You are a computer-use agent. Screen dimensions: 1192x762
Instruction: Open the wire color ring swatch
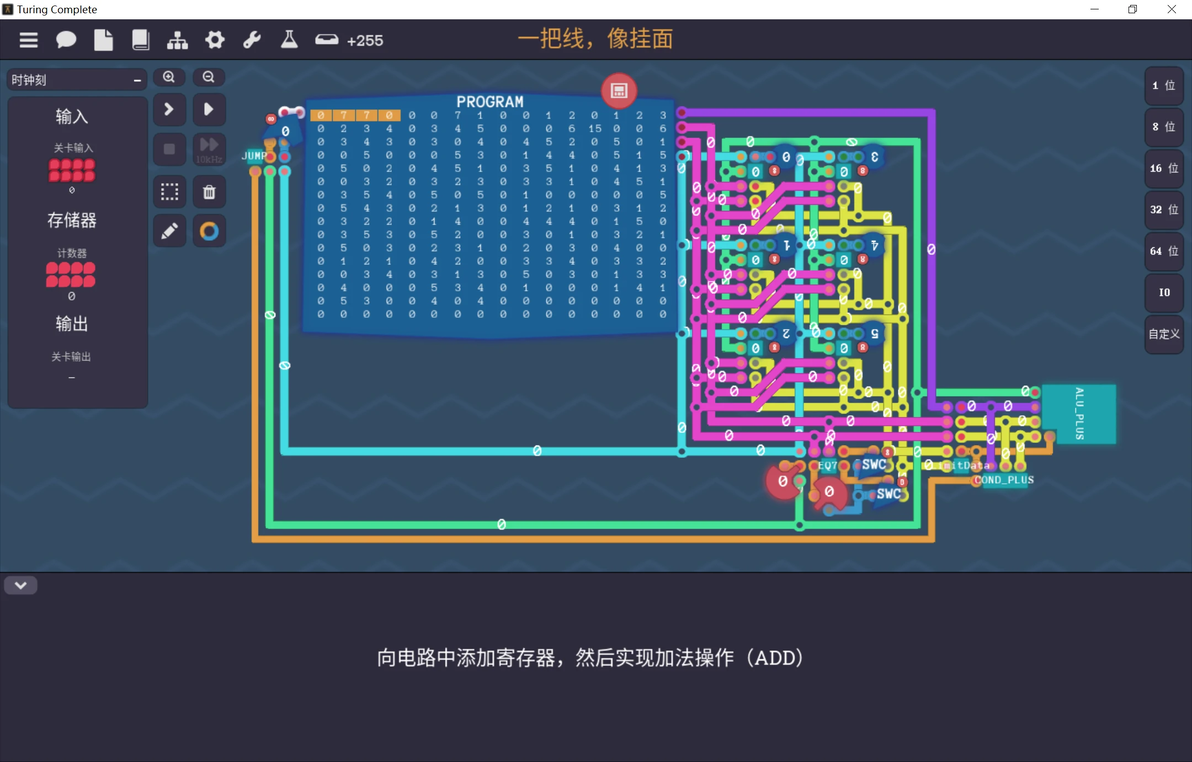click(209, 230)
